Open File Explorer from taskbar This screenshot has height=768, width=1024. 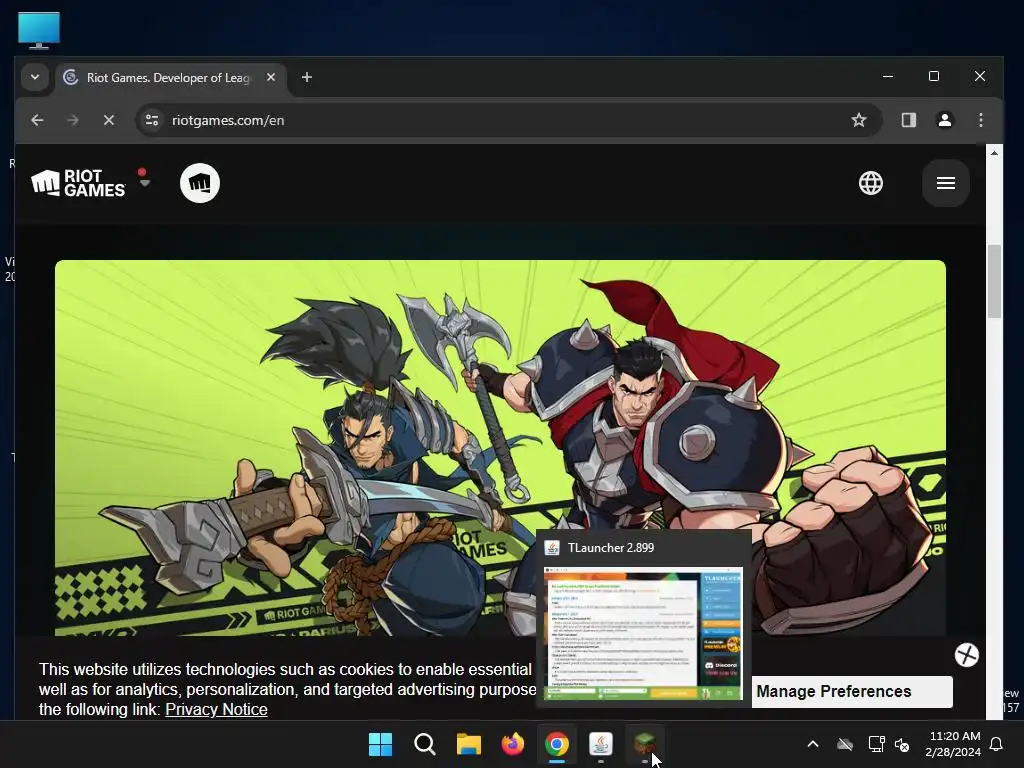tap(468, 744)
